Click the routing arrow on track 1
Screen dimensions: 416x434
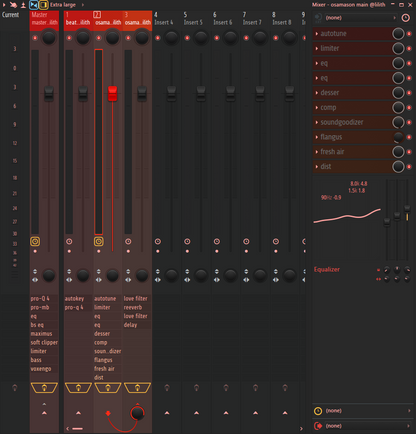(78, 413)
